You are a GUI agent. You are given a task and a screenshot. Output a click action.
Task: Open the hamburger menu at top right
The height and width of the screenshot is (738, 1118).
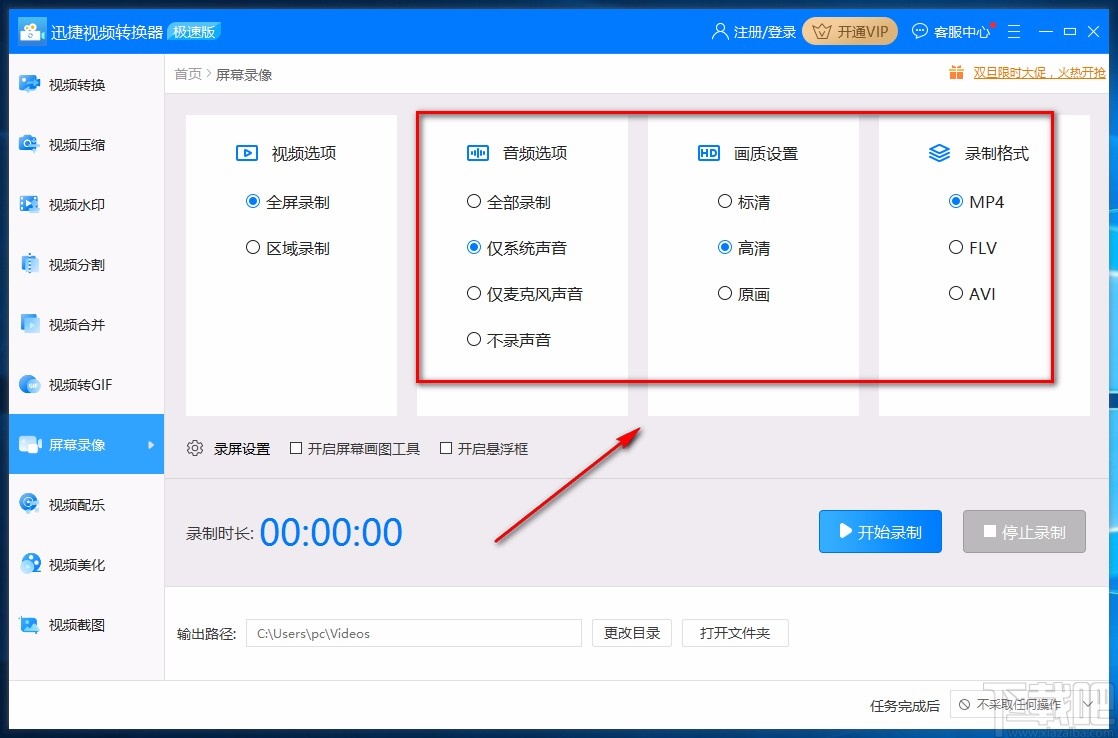point(1015,31)
